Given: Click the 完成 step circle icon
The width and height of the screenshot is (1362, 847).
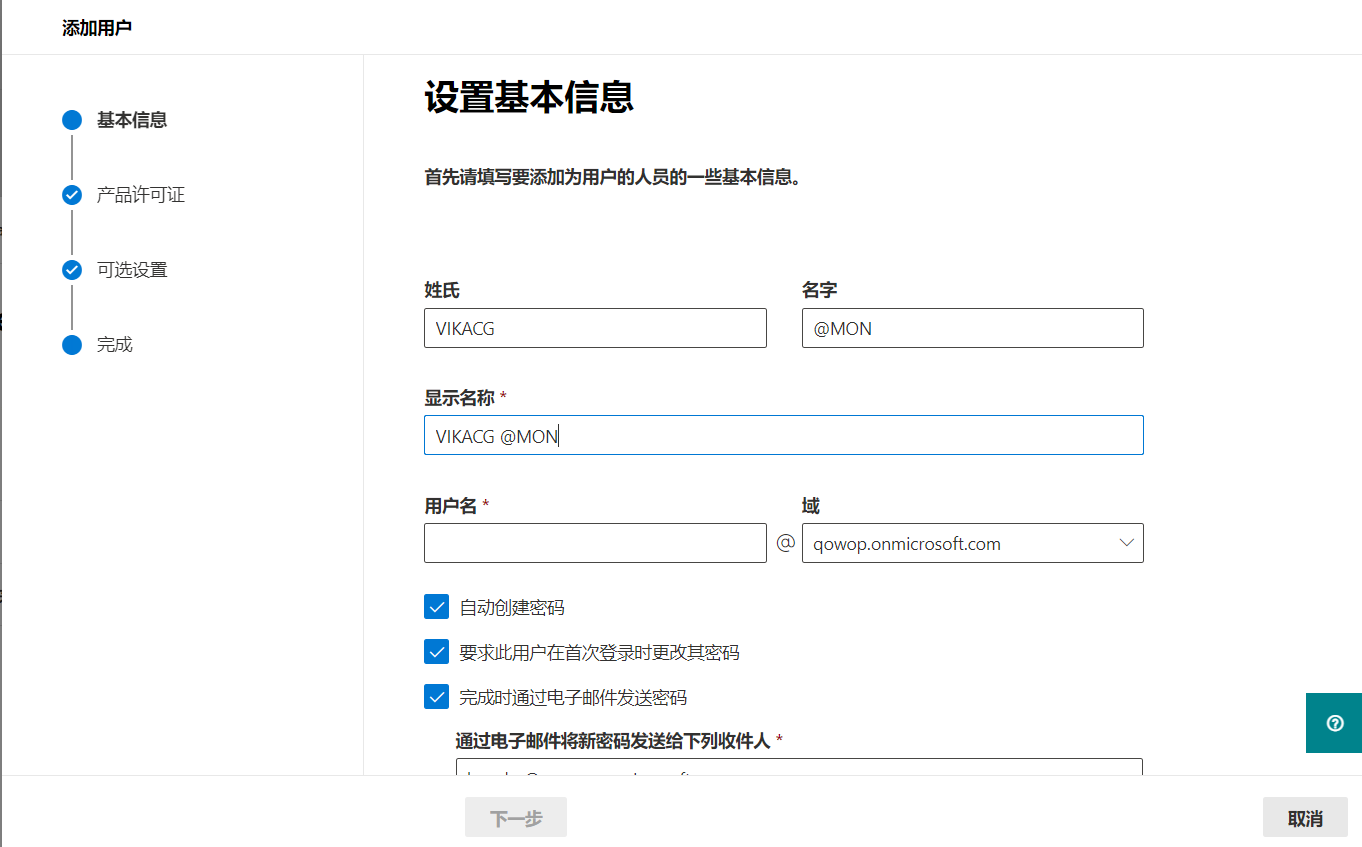Looking at the screenshot, I should (72, 345).
